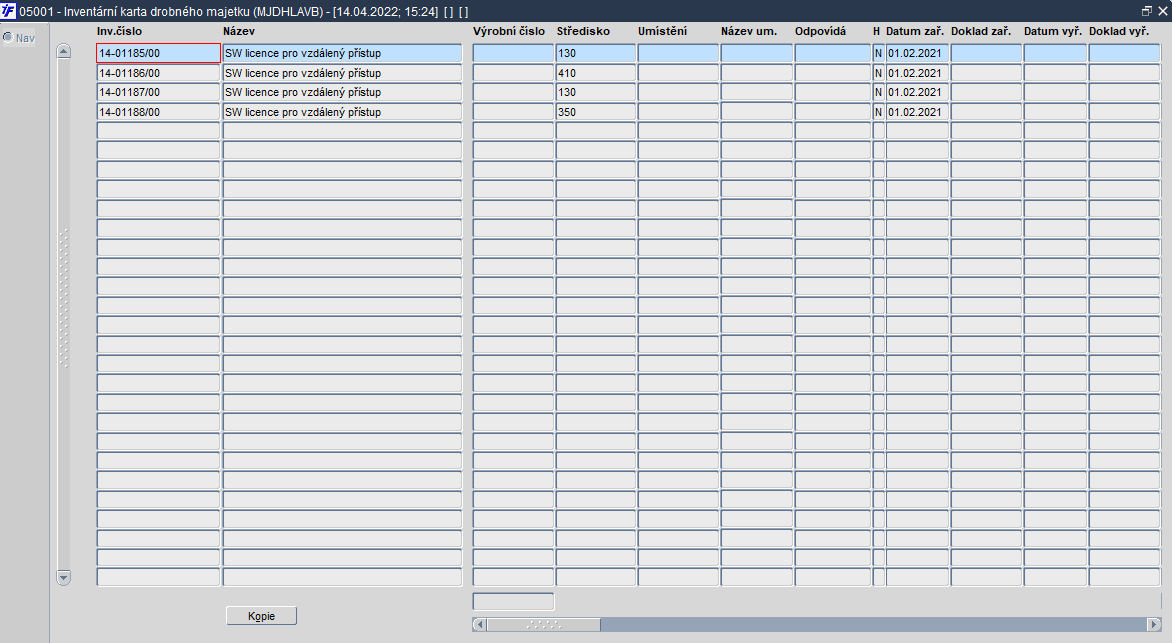Click the summary field below Výrobní číslo column

[513, 601]
